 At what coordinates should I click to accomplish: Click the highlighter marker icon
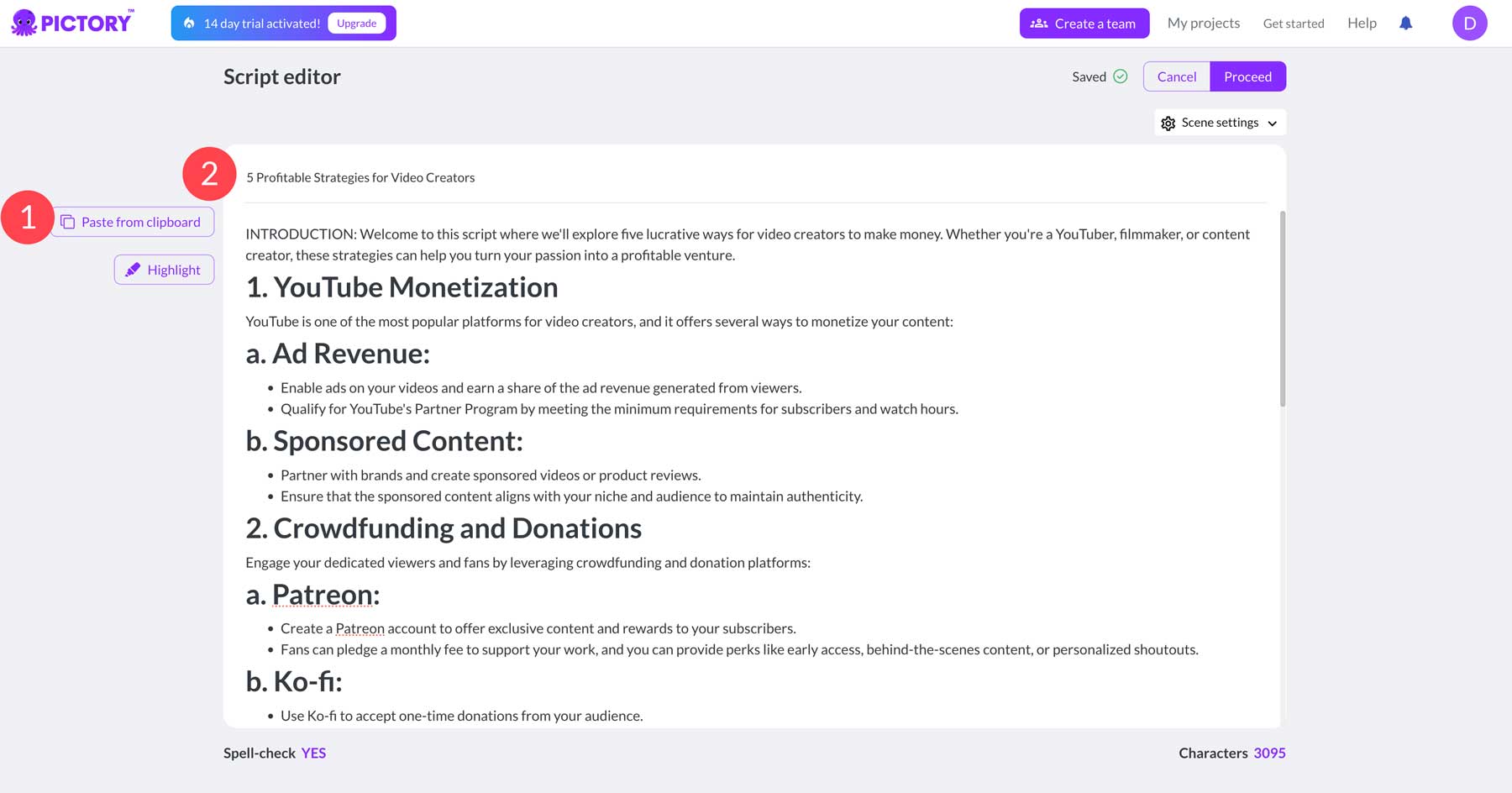(133, 270)
